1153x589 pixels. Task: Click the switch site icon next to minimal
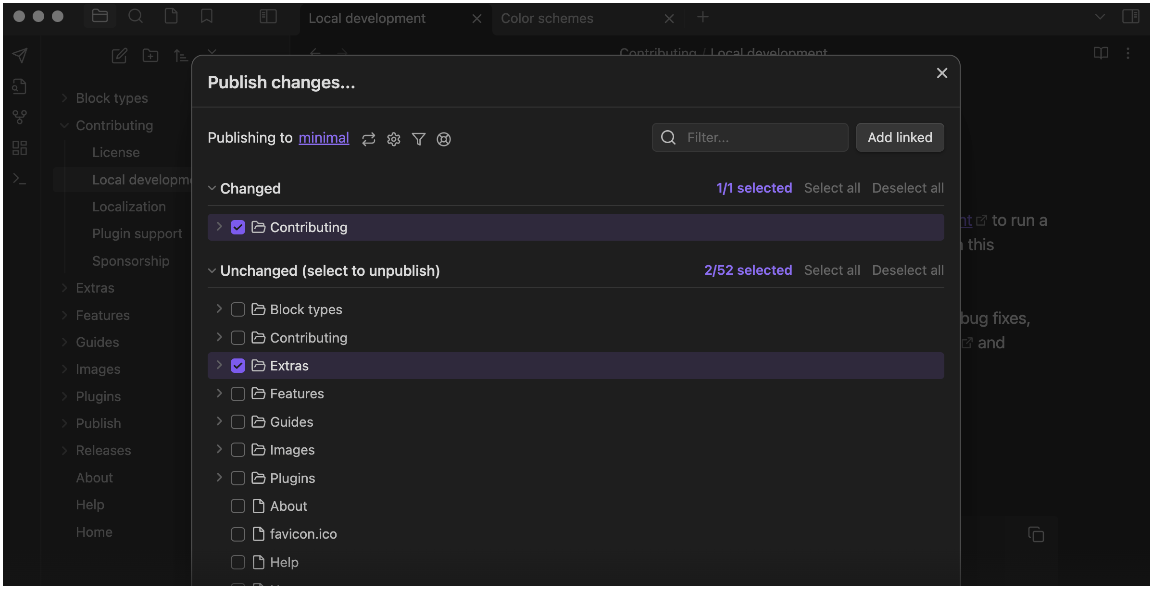[368, 139]
